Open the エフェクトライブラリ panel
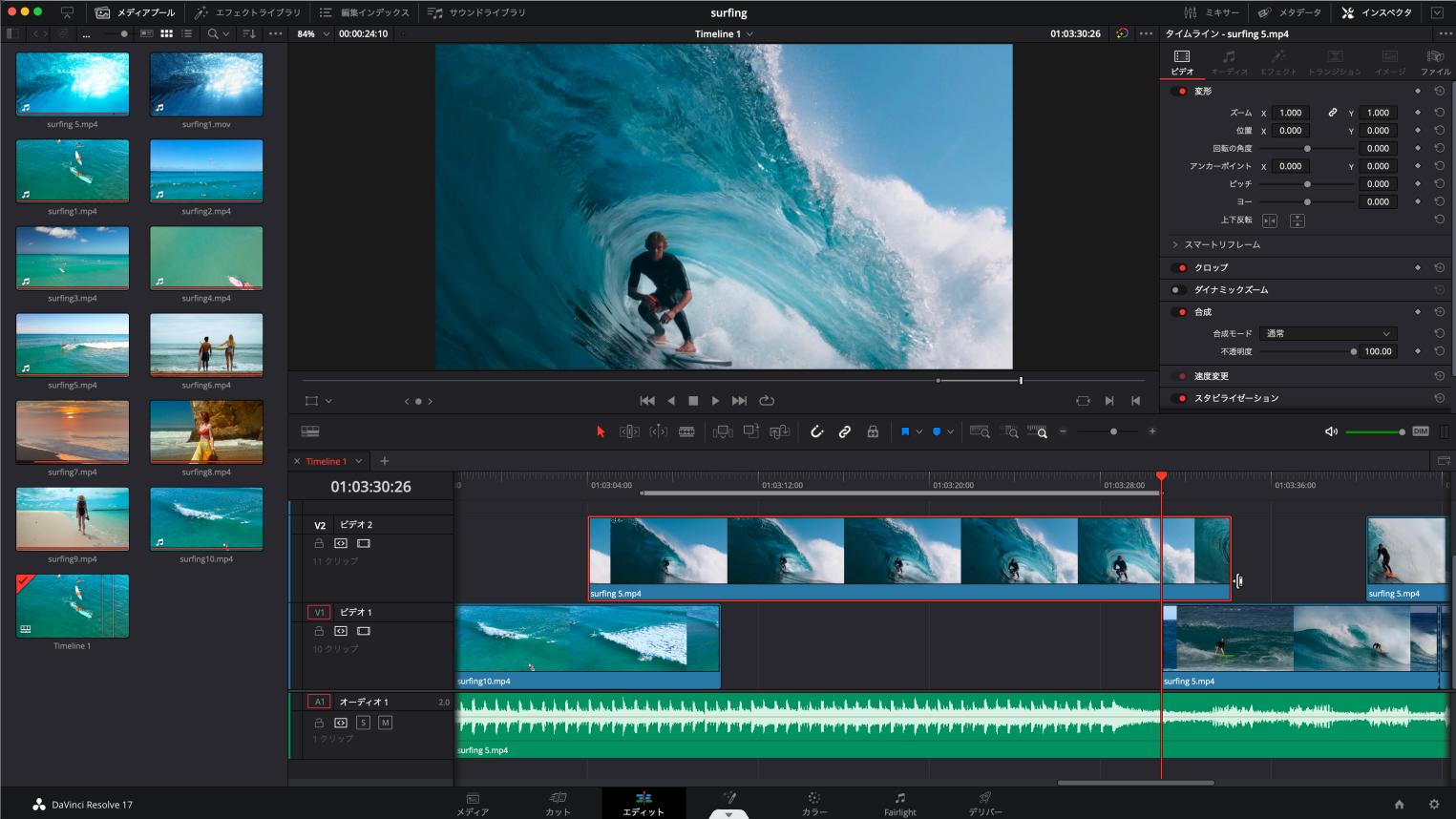The width and height of the screenshot is (1456, 819). pos(247,12)
